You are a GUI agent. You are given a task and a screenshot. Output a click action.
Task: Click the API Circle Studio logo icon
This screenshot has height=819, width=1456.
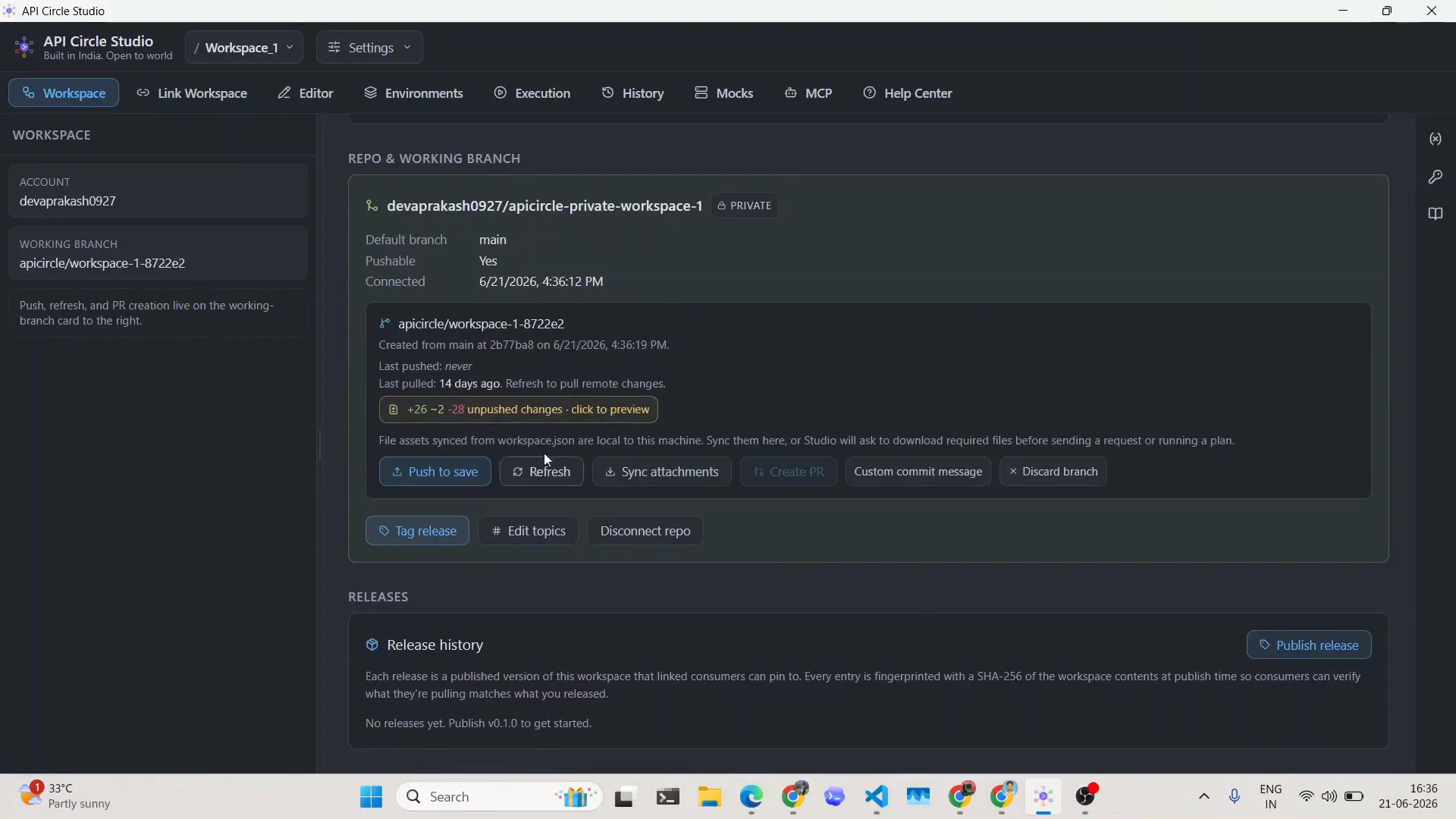24,47
